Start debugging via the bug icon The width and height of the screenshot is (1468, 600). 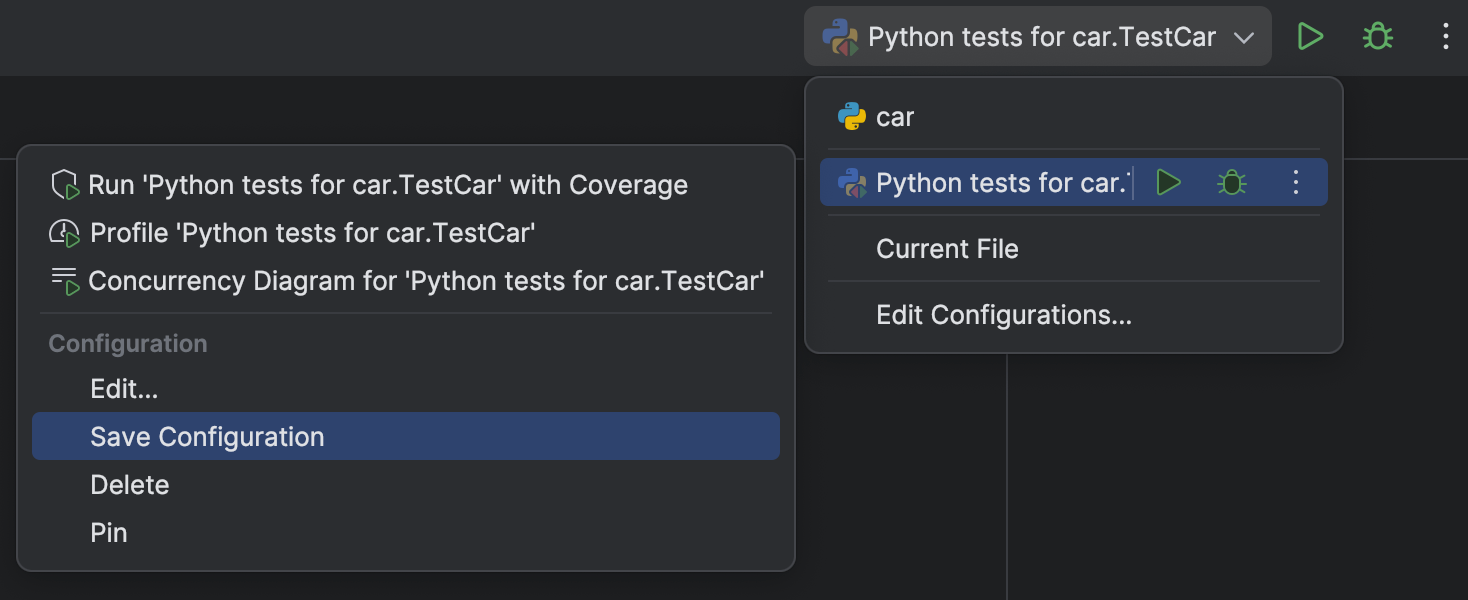pos(1377,36)
